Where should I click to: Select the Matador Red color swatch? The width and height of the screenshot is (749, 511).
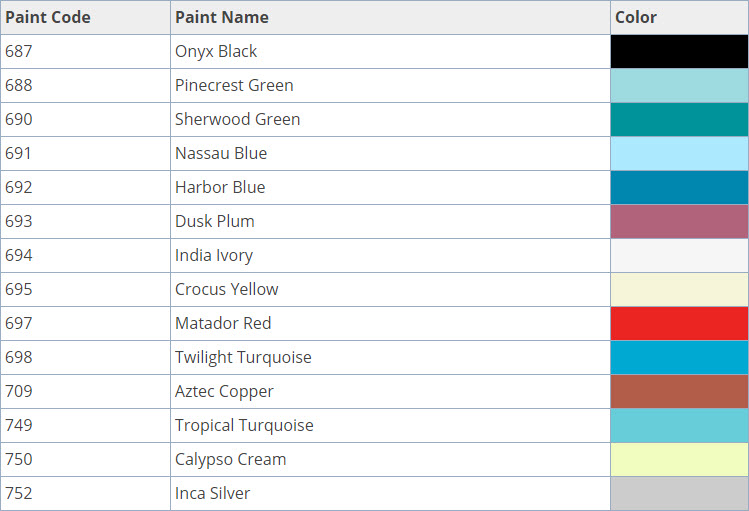click(679, 324)
